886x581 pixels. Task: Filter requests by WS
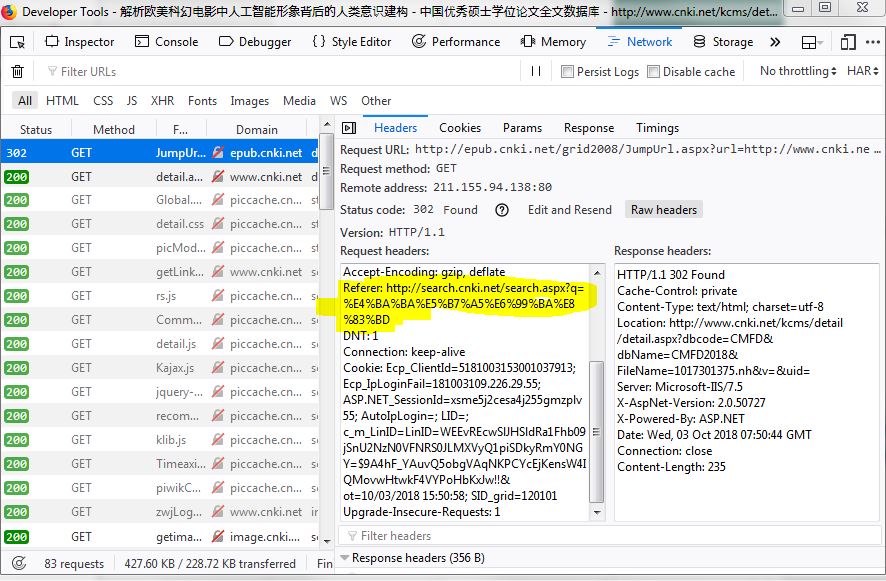pos(338,101)
